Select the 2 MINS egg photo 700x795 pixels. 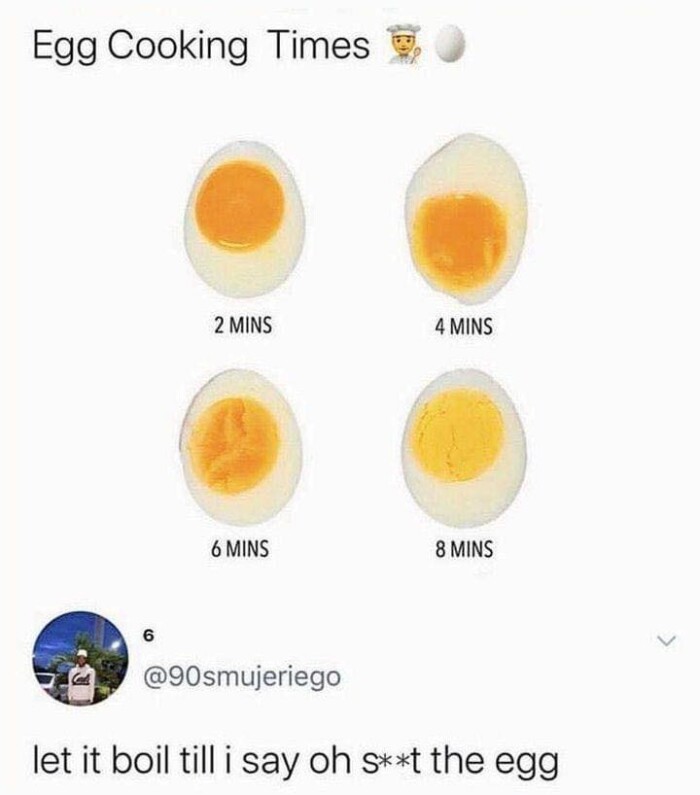click(x=243, y=219)
